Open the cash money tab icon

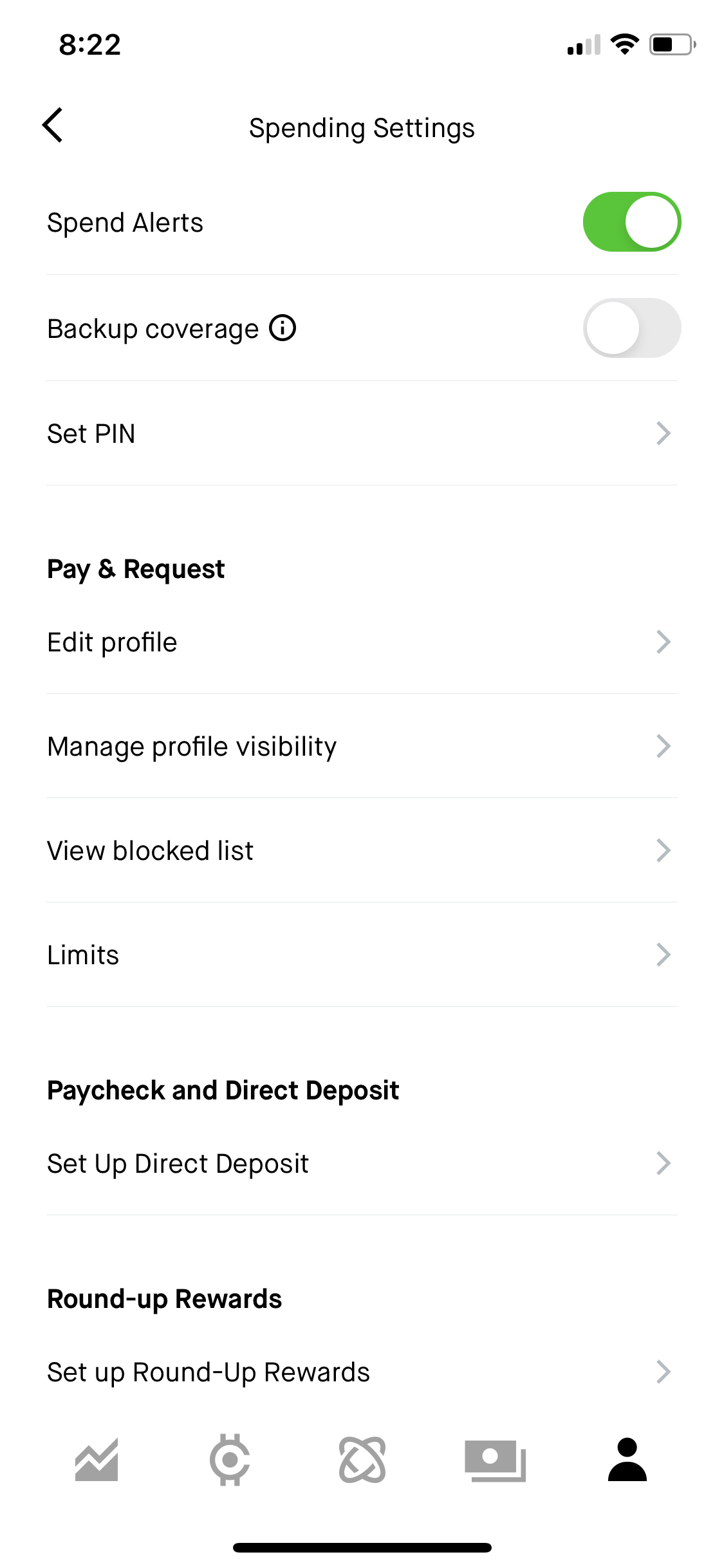(x=495, y=1461)
